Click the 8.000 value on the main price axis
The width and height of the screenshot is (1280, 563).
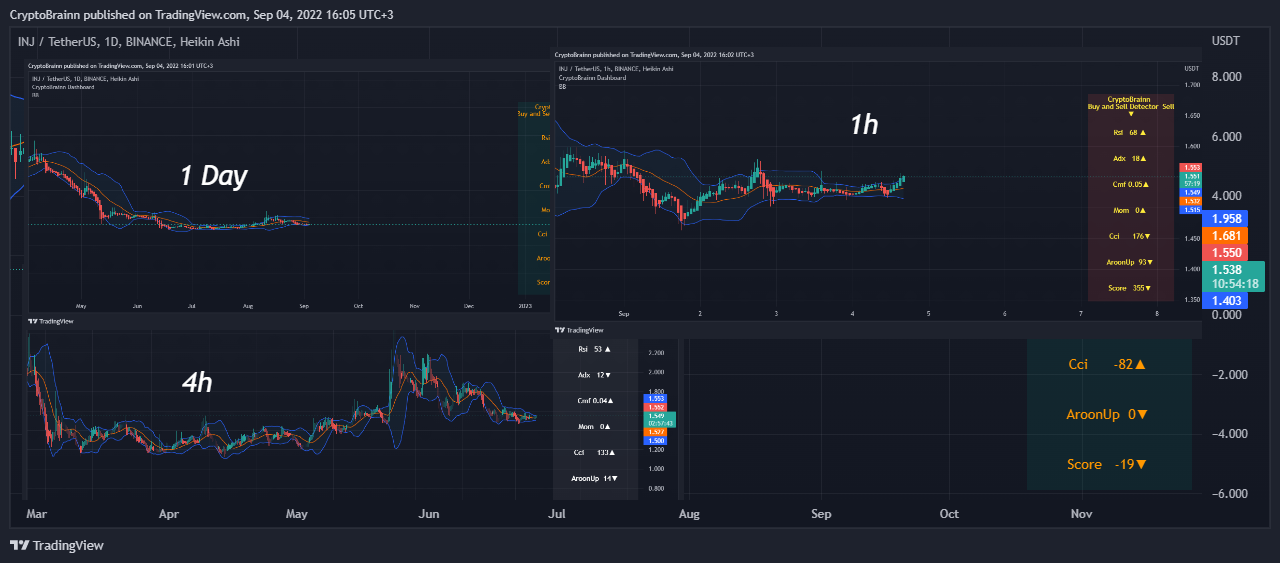click(x=1226, y=77)
